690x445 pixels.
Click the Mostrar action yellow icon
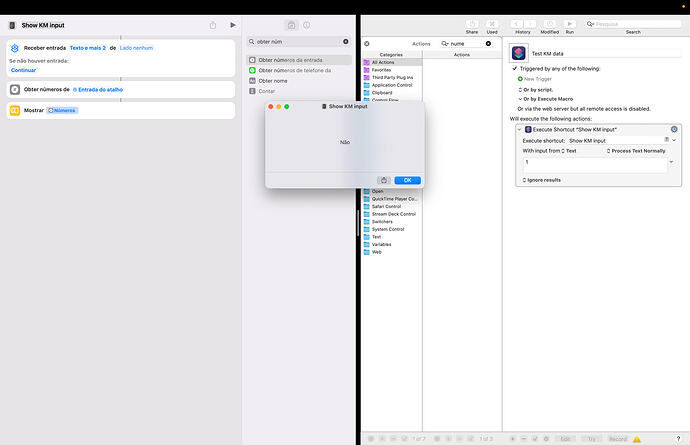15,110
